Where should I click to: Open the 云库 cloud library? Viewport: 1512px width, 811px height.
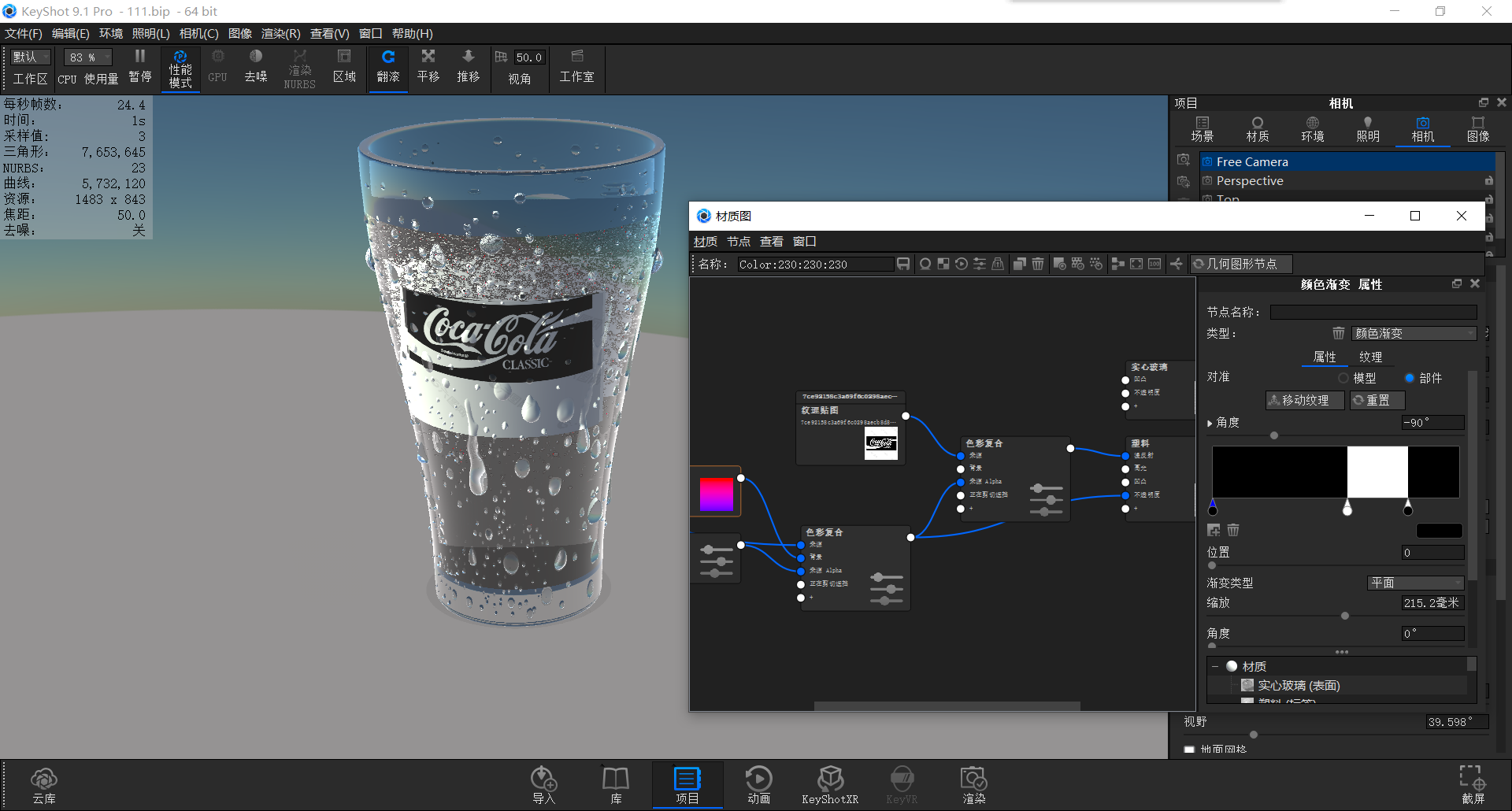click(x=44, y=784)
